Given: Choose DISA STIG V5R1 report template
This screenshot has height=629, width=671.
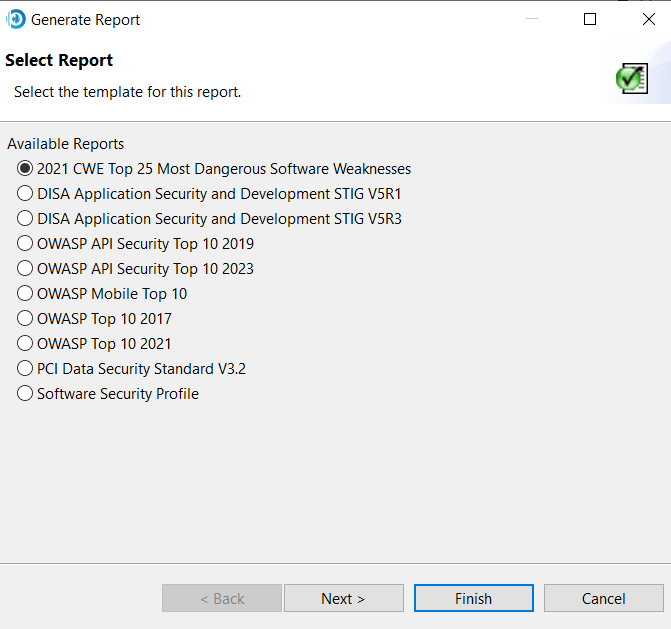Looking at the screenshot, I should coord(25,194).
